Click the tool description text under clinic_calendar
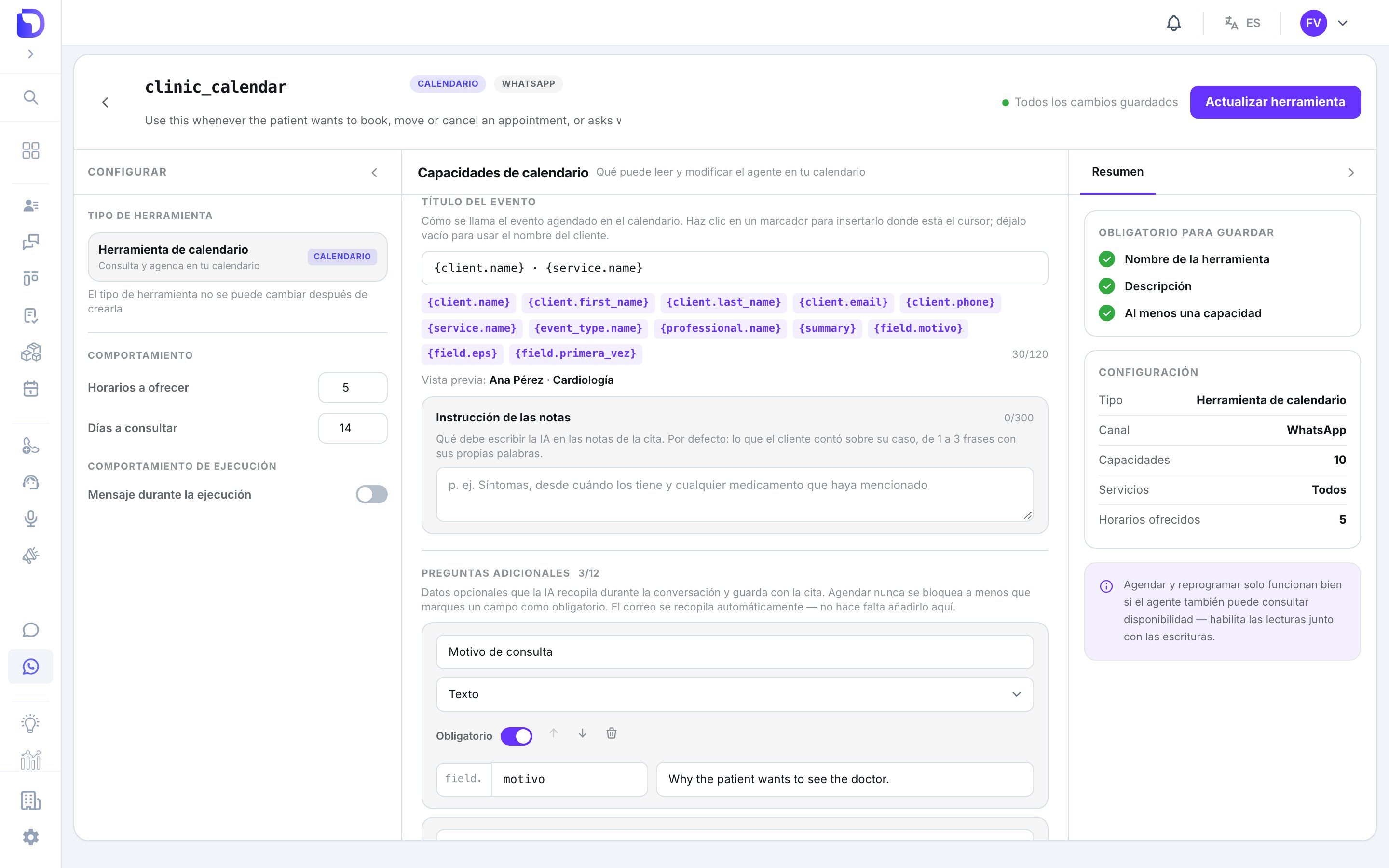 [383, 121]
